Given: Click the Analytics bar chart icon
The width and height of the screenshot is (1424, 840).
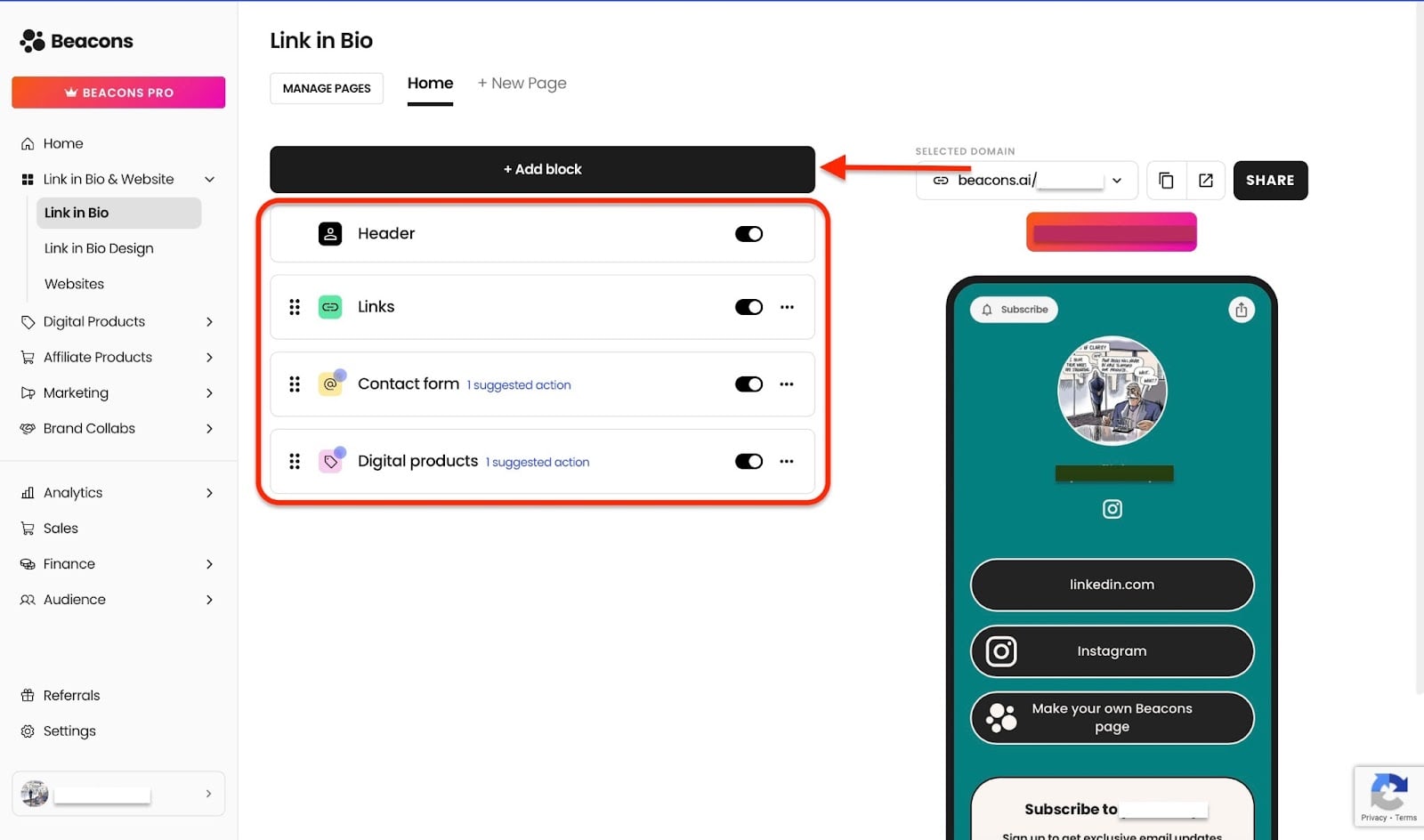Looking at the screenshot, I should (28, 493).
